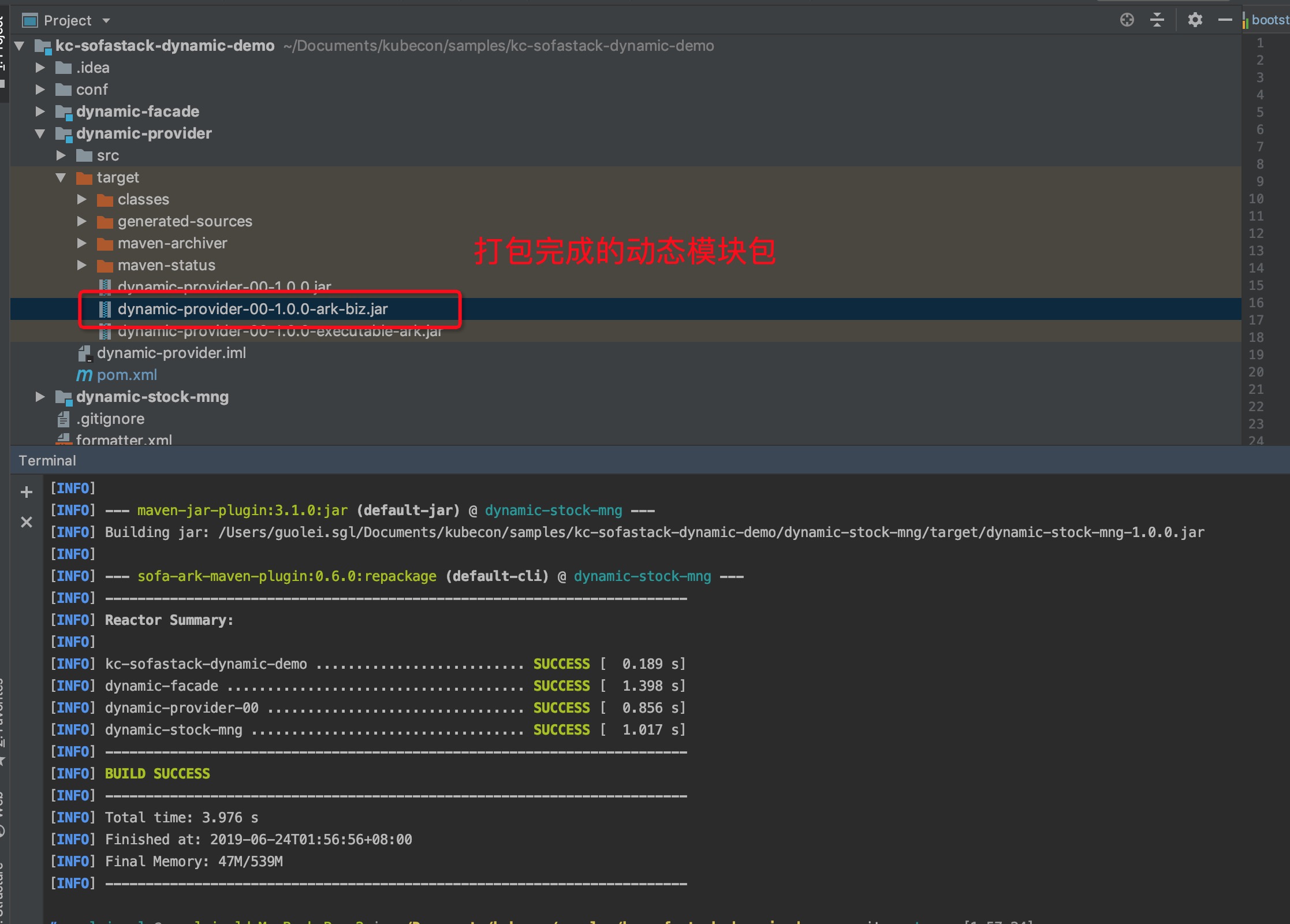Click the dynamic-provider module folder icon
Image resolution: width=1290 pixels, height=924 pixels.
(x=64, y=134)
